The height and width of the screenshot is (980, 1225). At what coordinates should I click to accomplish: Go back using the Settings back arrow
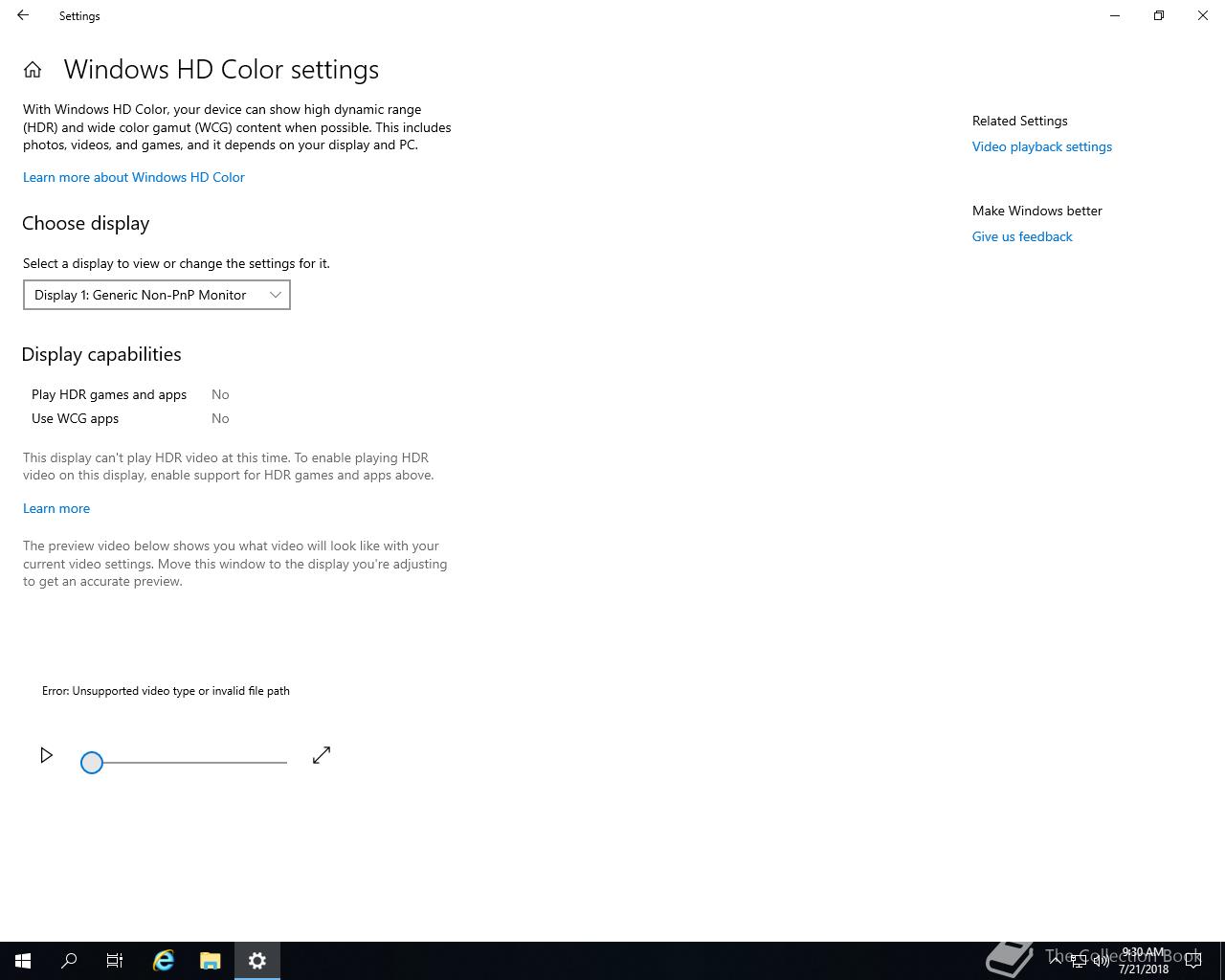[x=23, y=15]
